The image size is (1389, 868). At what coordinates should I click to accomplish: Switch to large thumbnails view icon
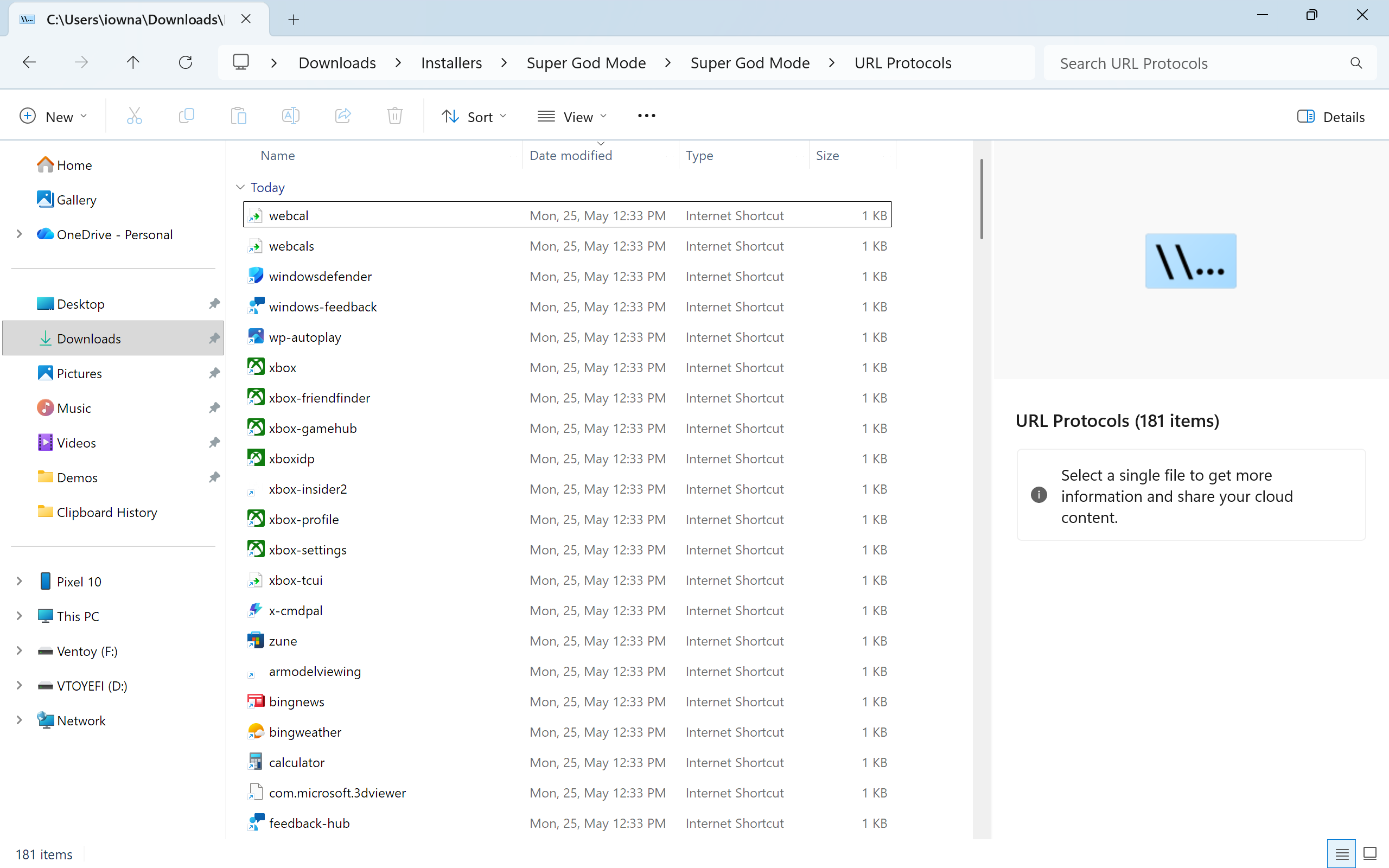tap(1370, 854)
